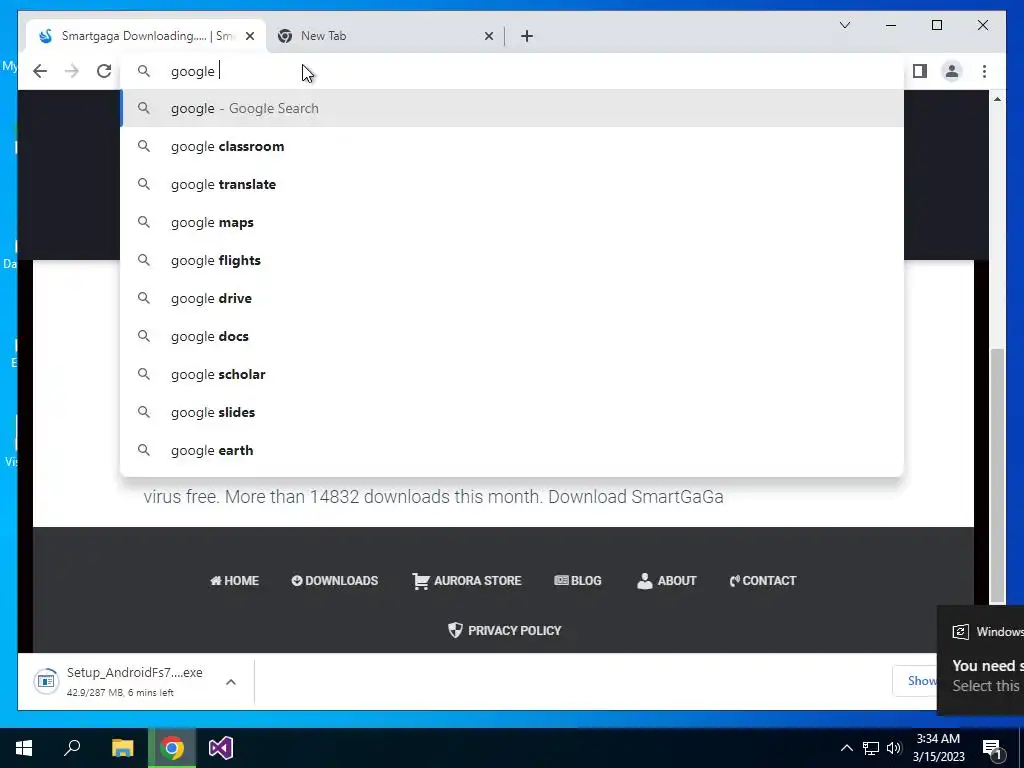Viewport: 1024px width, 768px height.
Task: Click the page vertical scrollbar thumb
Action: point(997,475)
